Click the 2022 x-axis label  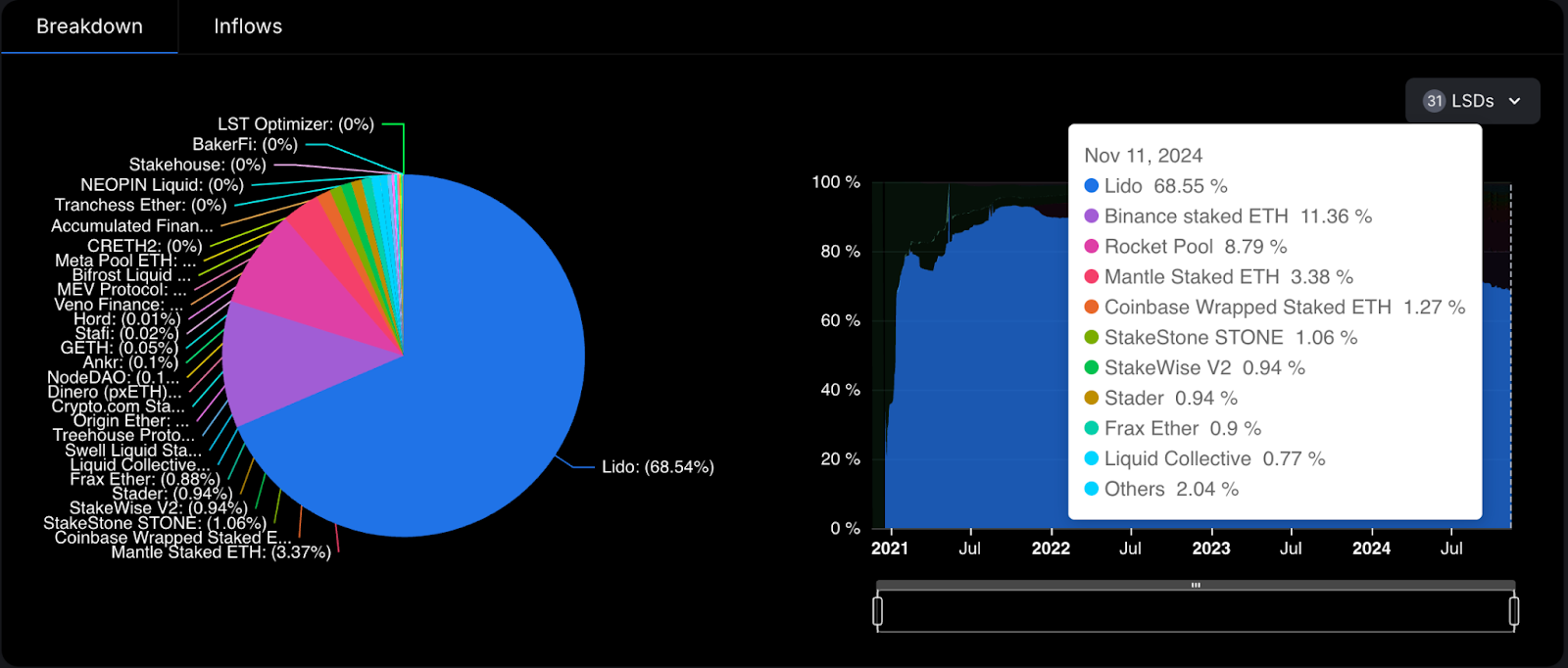tap(1051, 549)
